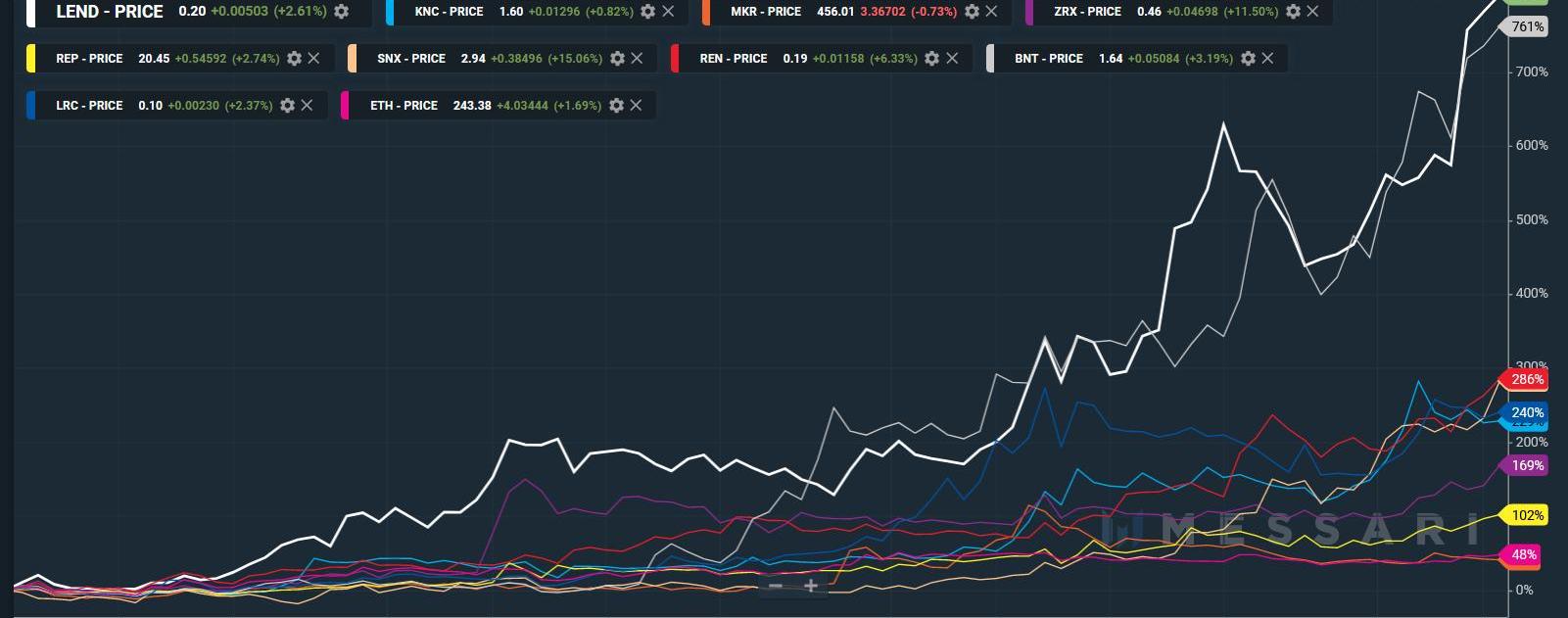The height and width of the screenshot is (618, 1568).
Task: Zoom out chart with minus button
Action: coord(776,586)
